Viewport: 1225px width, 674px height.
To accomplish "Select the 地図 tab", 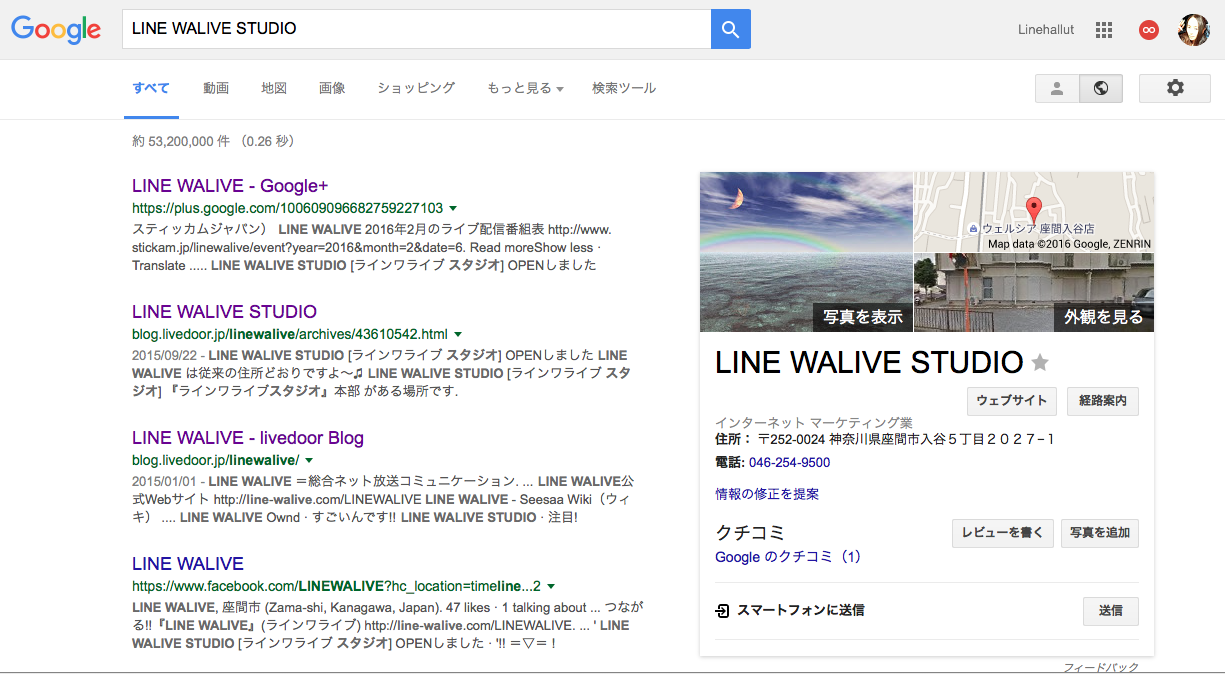I will 274,88.
